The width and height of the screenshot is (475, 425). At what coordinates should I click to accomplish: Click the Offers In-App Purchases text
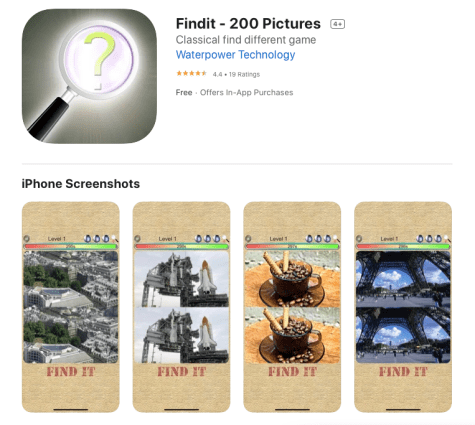tap(246, 92)
